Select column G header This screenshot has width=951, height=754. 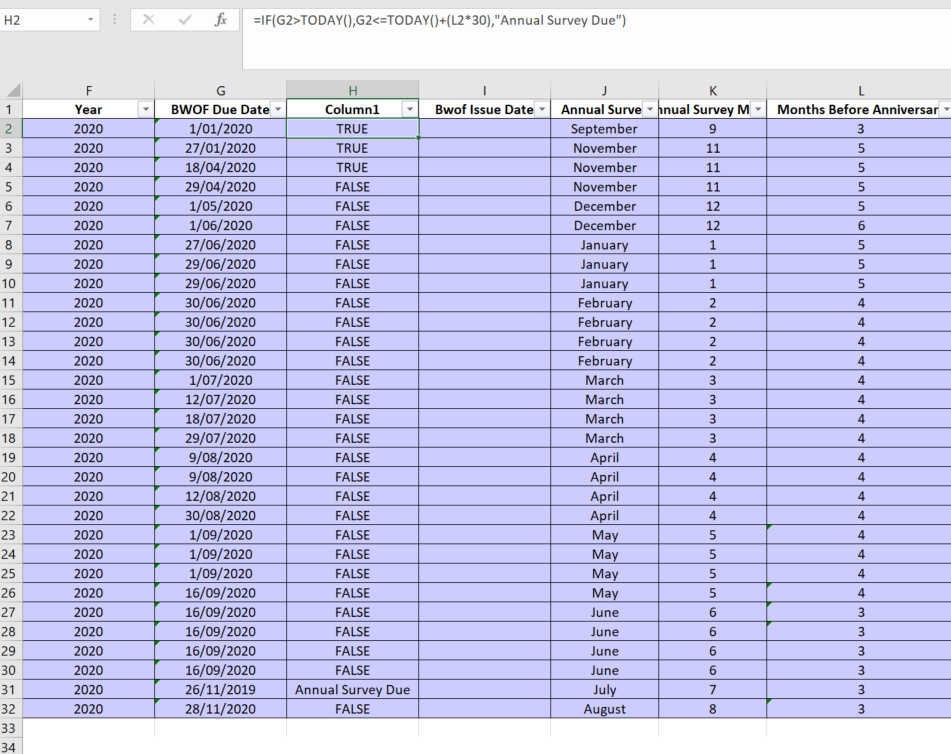click(x=221, y=90)
